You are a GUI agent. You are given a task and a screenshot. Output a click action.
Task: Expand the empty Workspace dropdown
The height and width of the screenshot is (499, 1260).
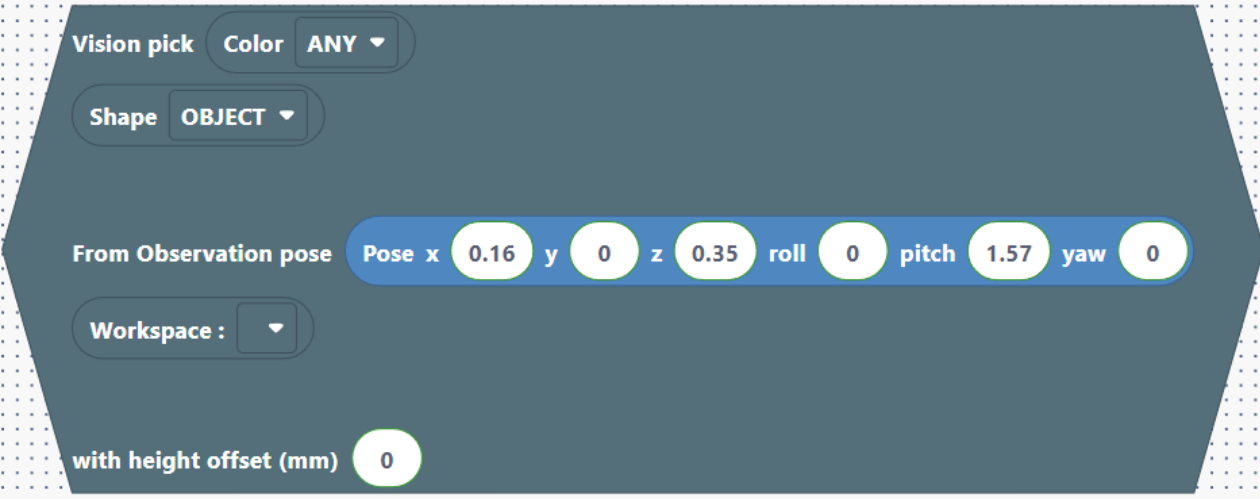267,329
